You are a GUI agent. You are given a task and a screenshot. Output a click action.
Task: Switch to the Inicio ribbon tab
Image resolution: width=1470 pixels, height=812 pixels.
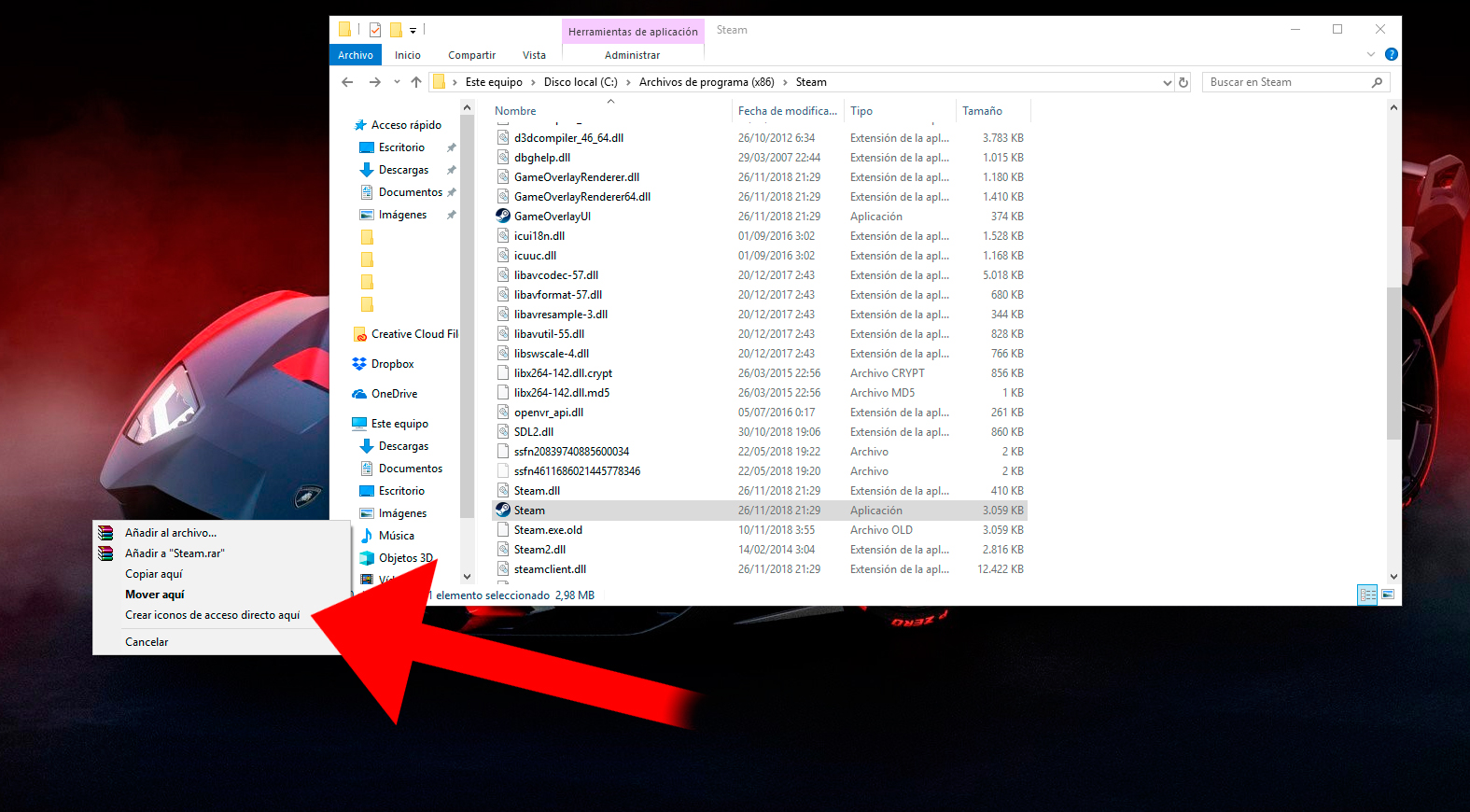coord(408,55)
